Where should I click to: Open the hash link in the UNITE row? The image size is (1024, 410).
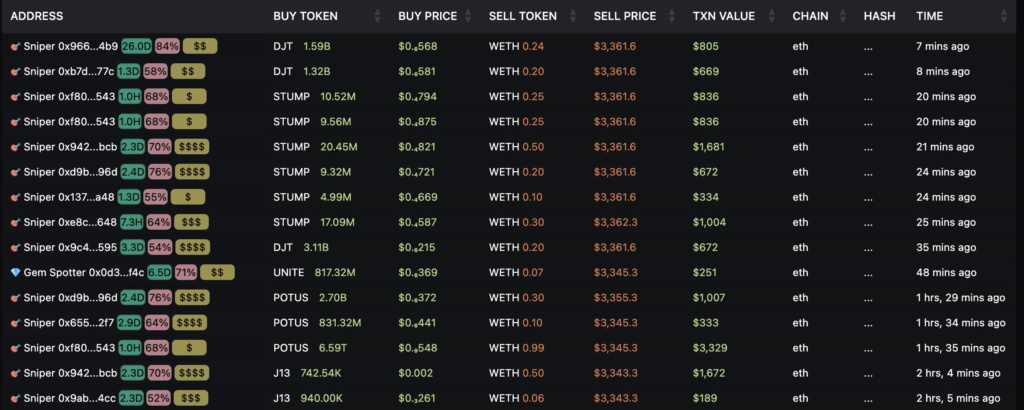click(x=869, y=272)
